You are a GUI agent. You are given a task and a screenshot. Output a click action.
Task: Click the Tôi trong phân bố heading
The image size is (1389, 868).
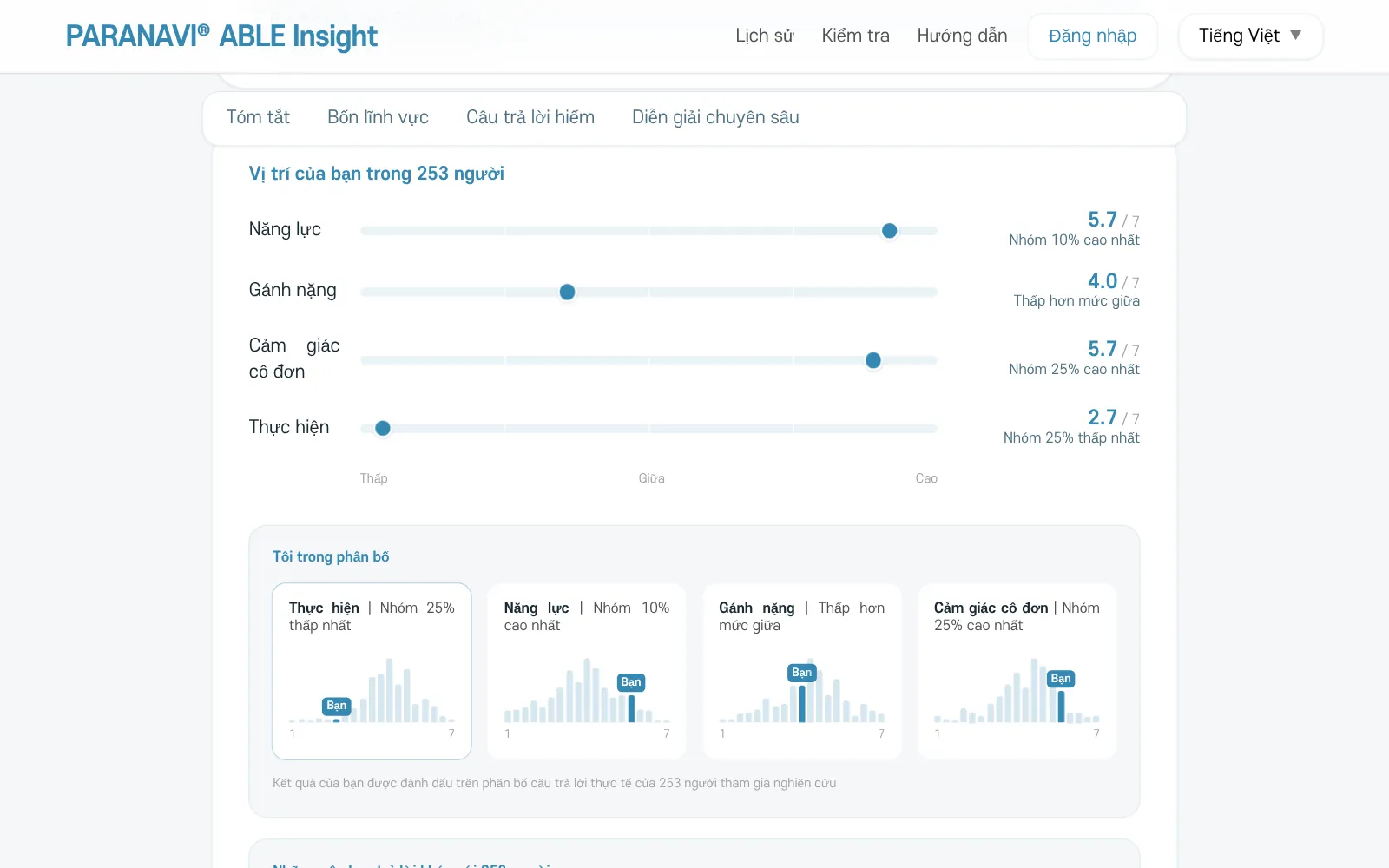click(x=331, y=557)
